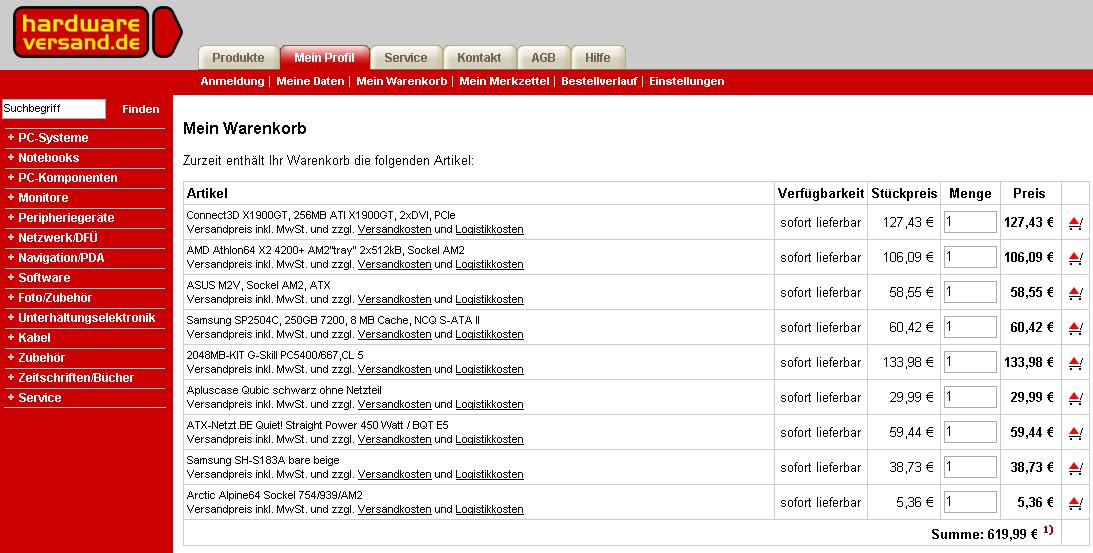Click quantity field for G-Skill 2048MB-KIT
This screenshot has height=553, width=1093.
tap(970, 362)
